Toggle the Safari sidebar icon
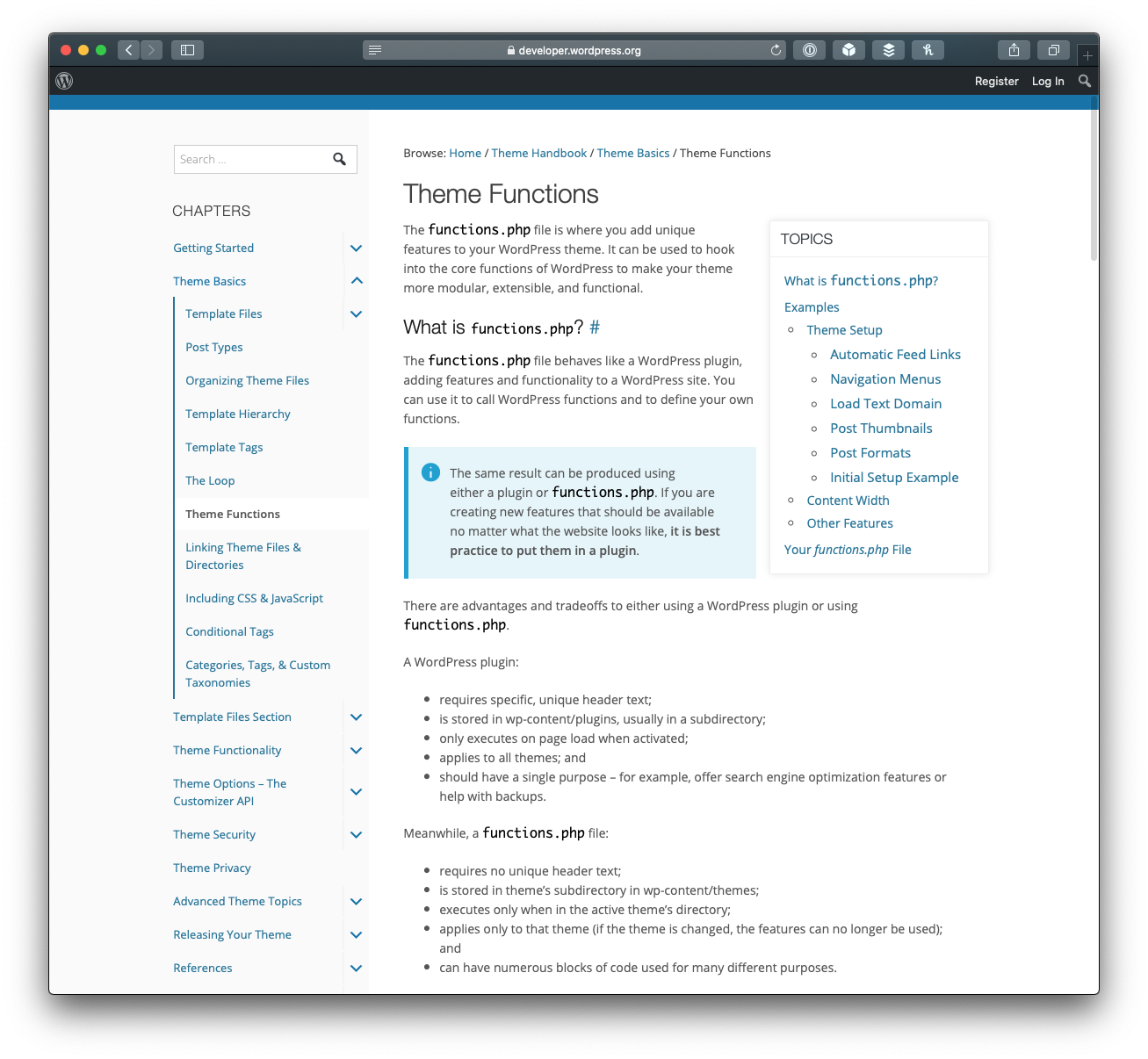Viewport: 1148px width, 1059px height. coord(187,50)
